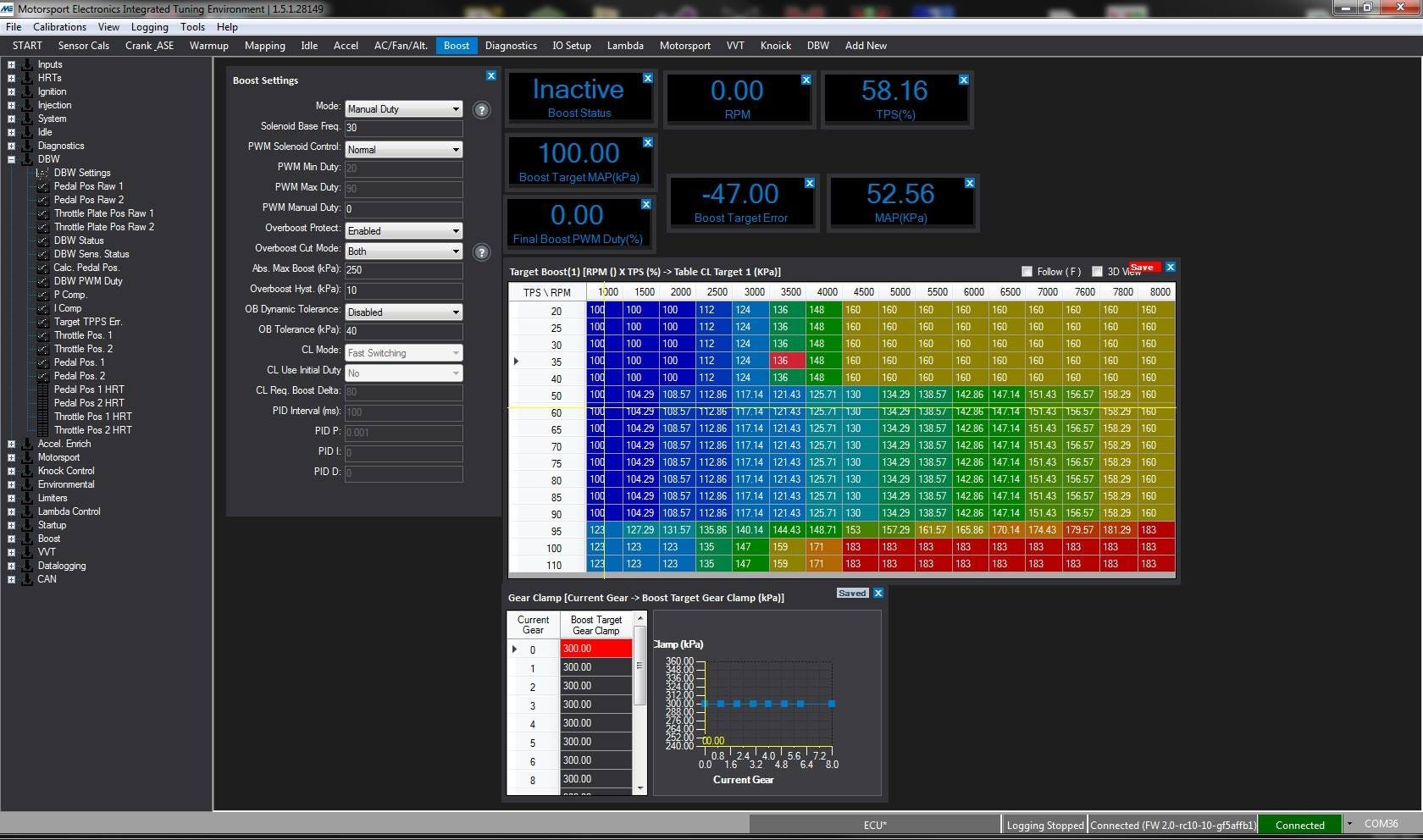Select Pedal Pos 1 HRT item
Screen dimensions: 1423x840
(x=88, y=390)
